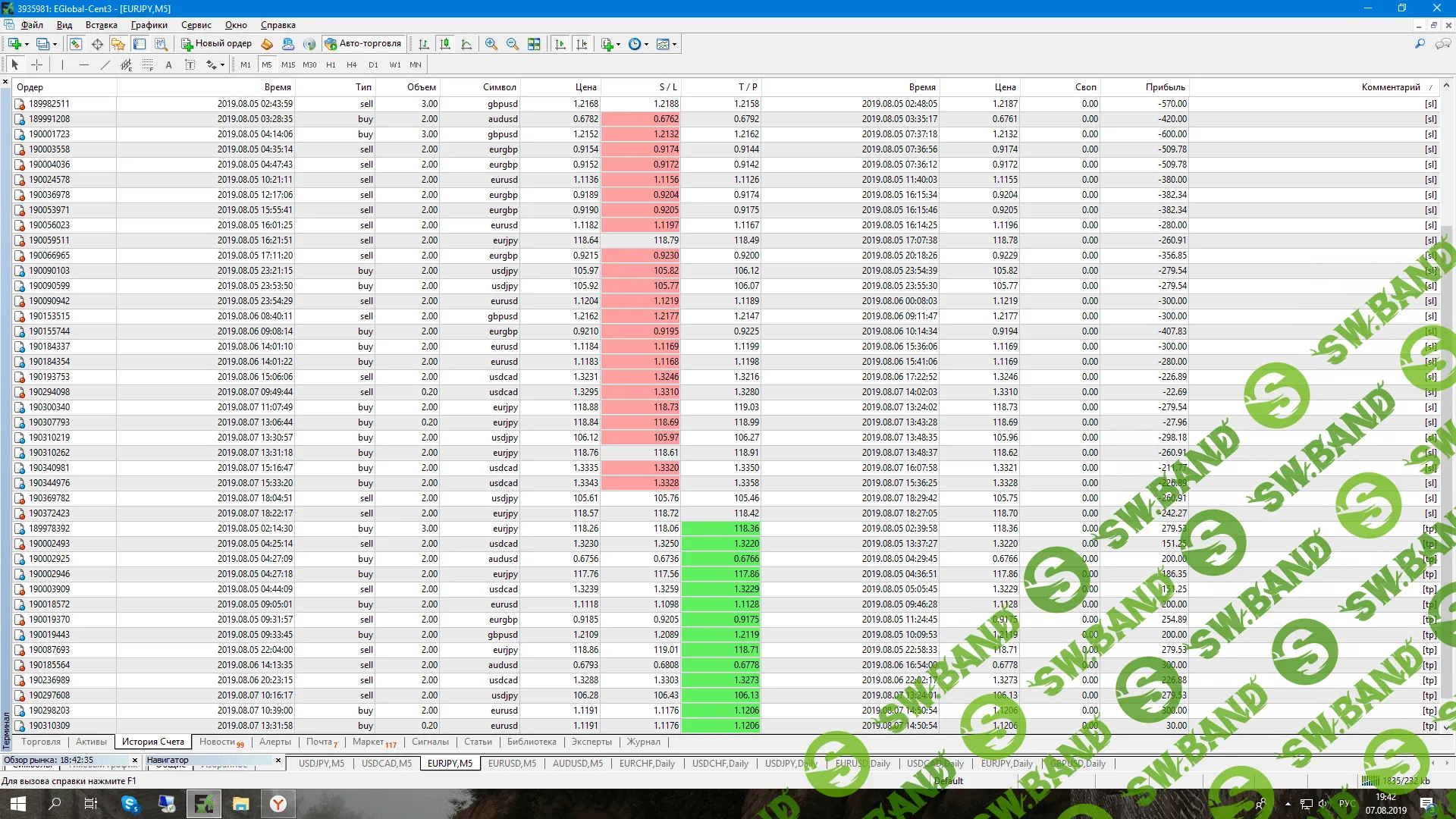The width and height of the screenshot is (1456, 819).
Task: Select the Fibonacci retracement tool
Action: click(x=148, y=65)
